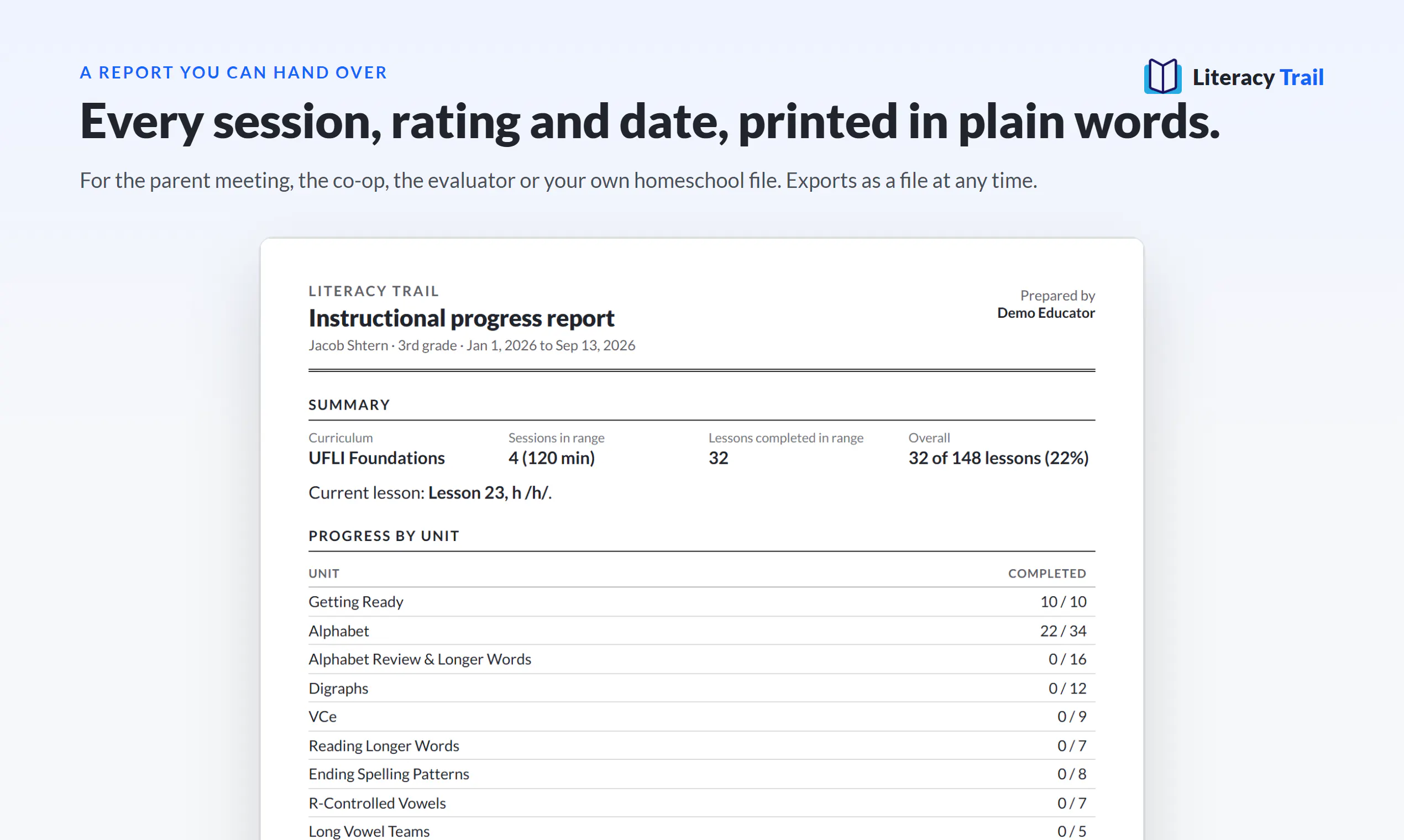Click the "0 / 8" completed value
Viewport: 1404px width, 840px height.
pyautogui.click(x=1072, y=774)
